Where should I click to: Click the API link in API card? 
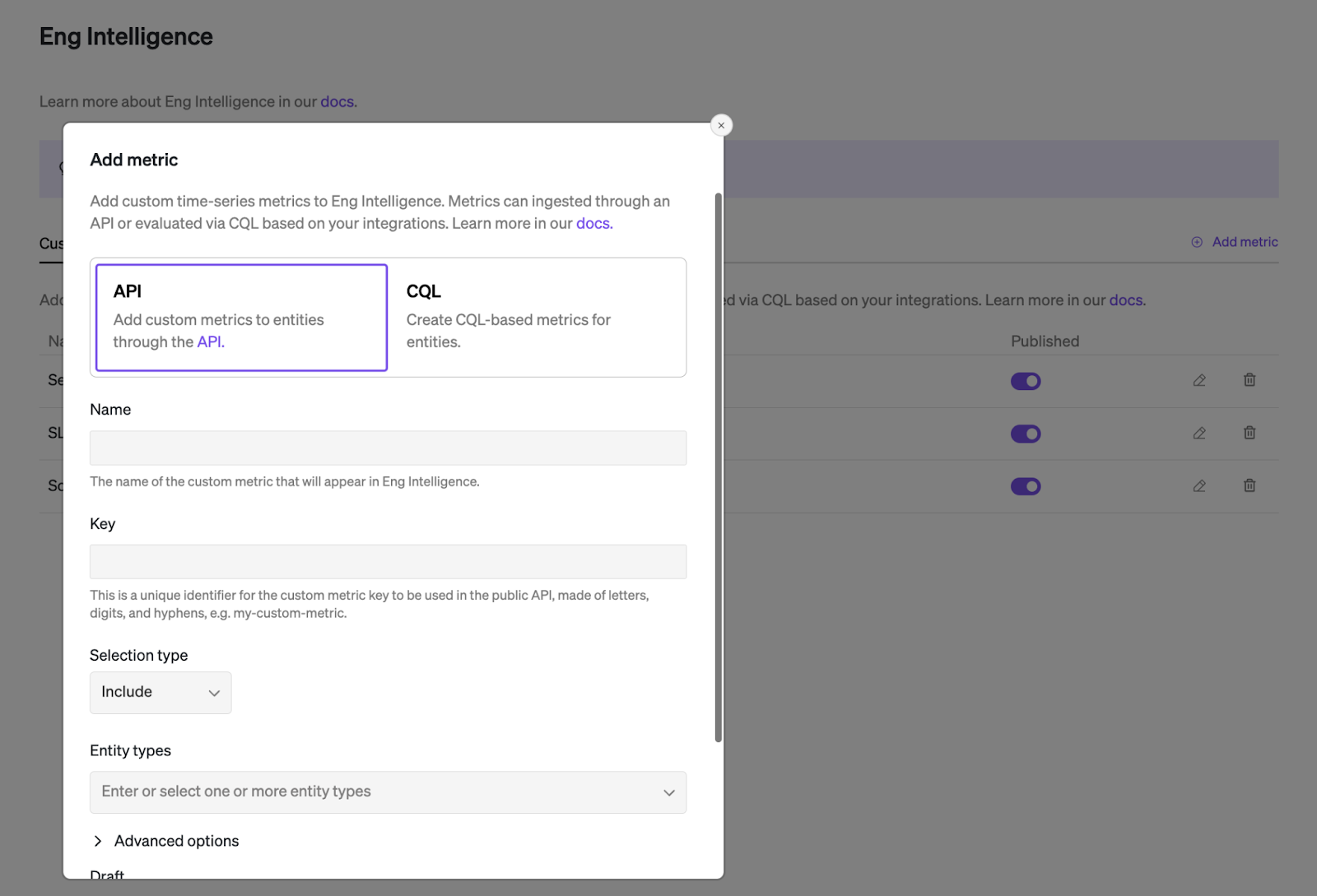point(210,342)
